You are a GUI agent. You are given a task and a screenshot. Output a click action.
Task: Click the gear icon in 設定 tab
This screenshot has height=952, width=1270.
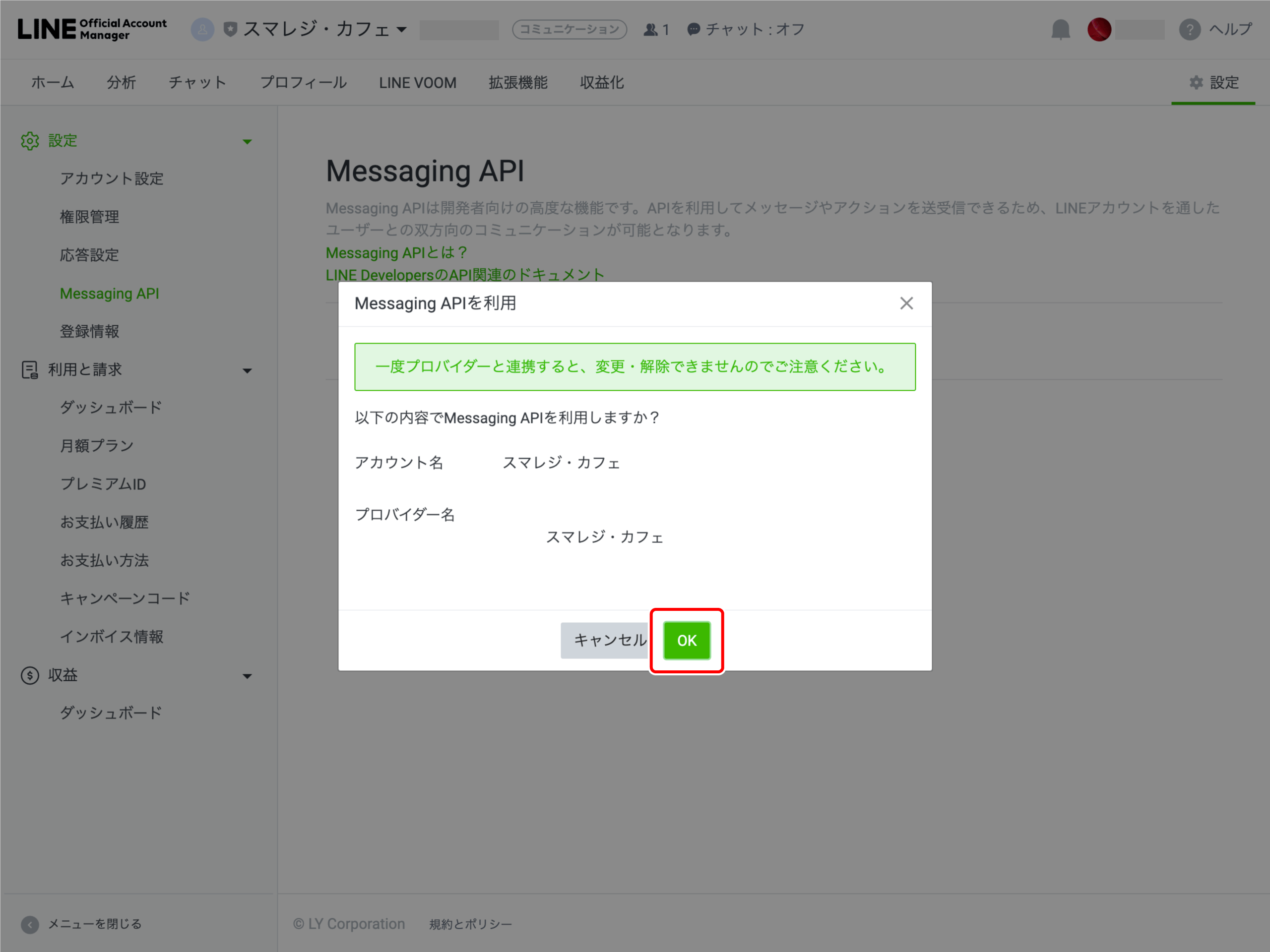[x=1196, y=83]
